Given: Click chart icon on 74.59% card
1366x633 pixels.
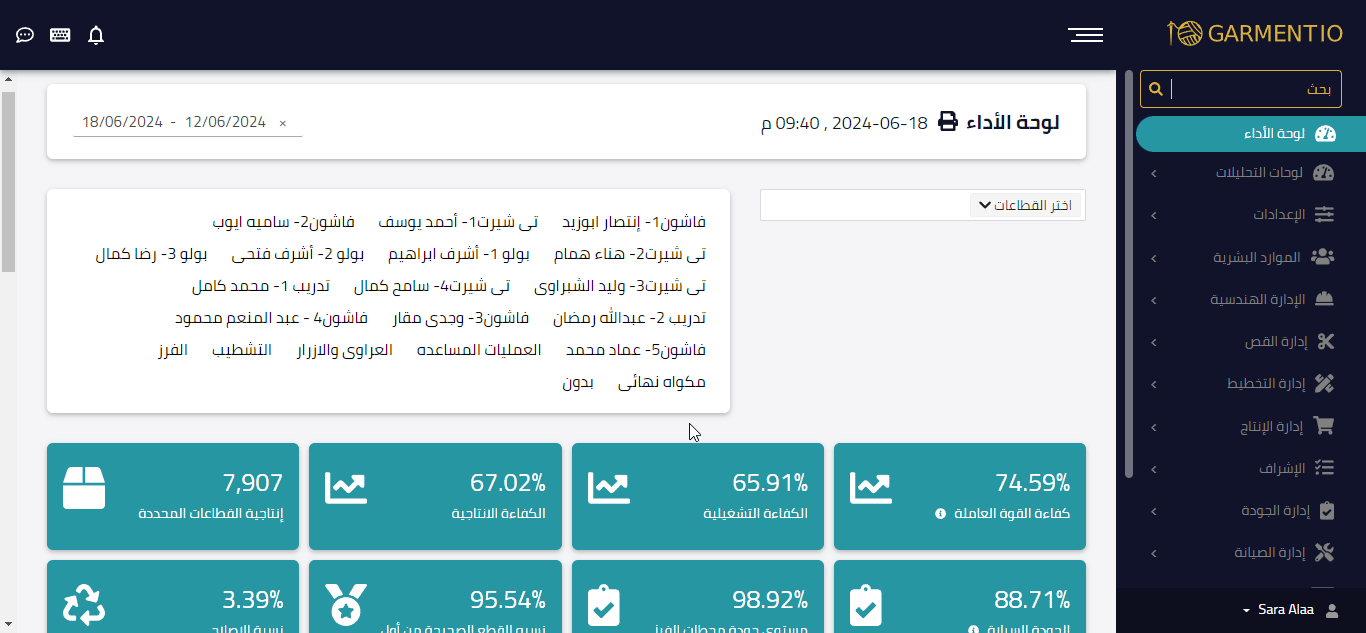Looking at the screenshot, I should (871, 488).
